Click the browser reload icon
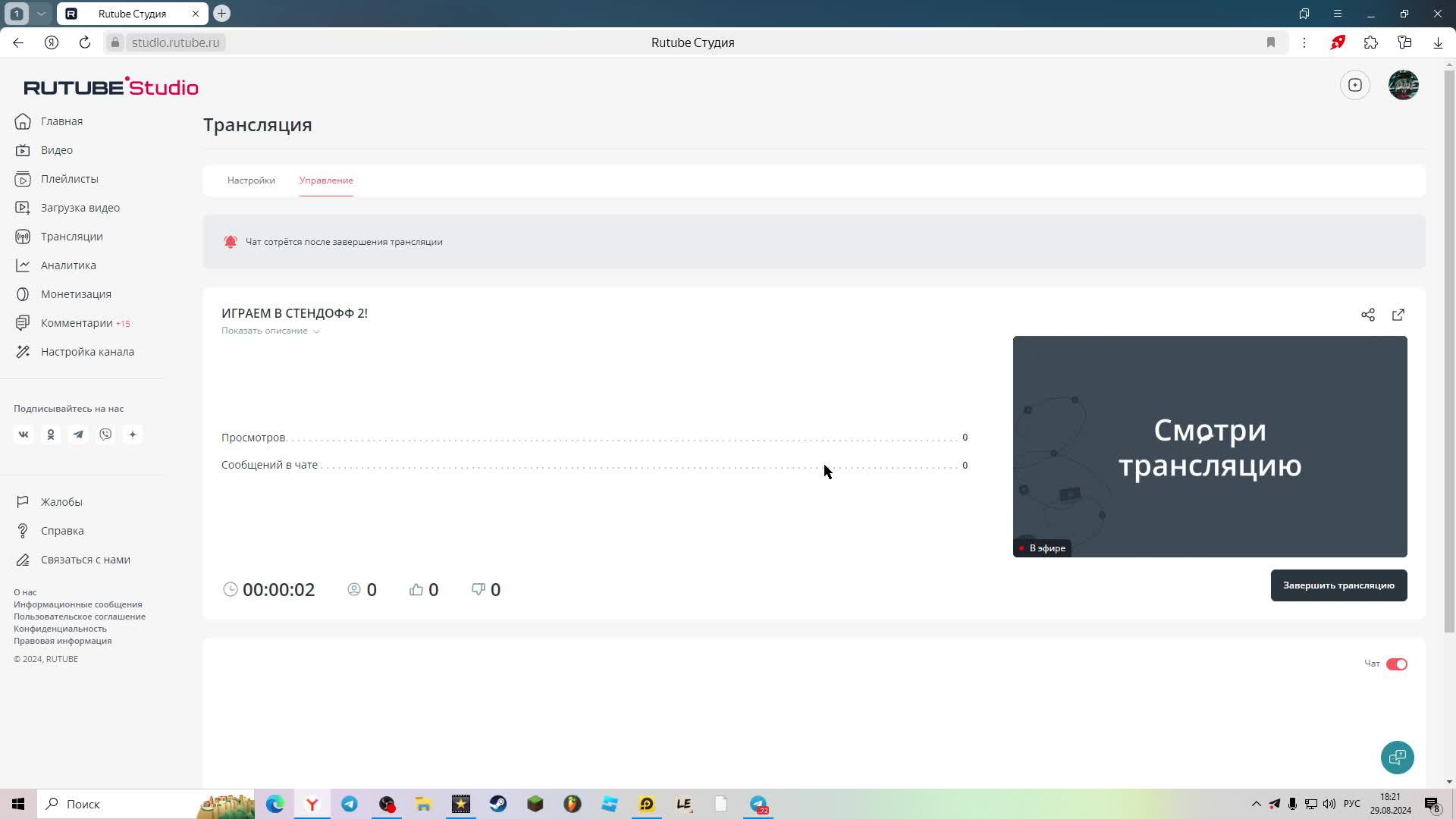 click(x=85, y=42)
